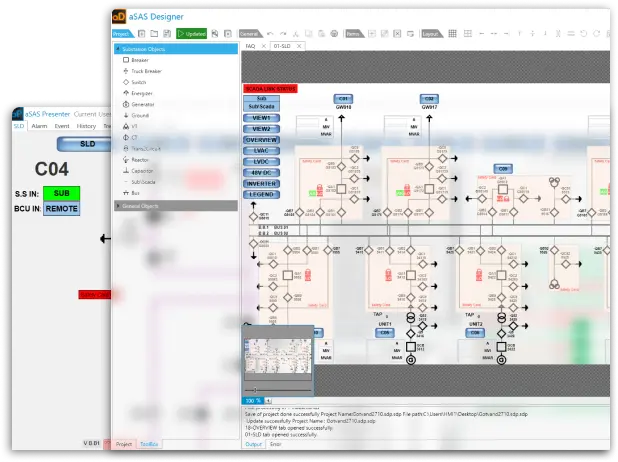Click the 48V DC button
Screen dimensions: 618x462
coord(261,173)
